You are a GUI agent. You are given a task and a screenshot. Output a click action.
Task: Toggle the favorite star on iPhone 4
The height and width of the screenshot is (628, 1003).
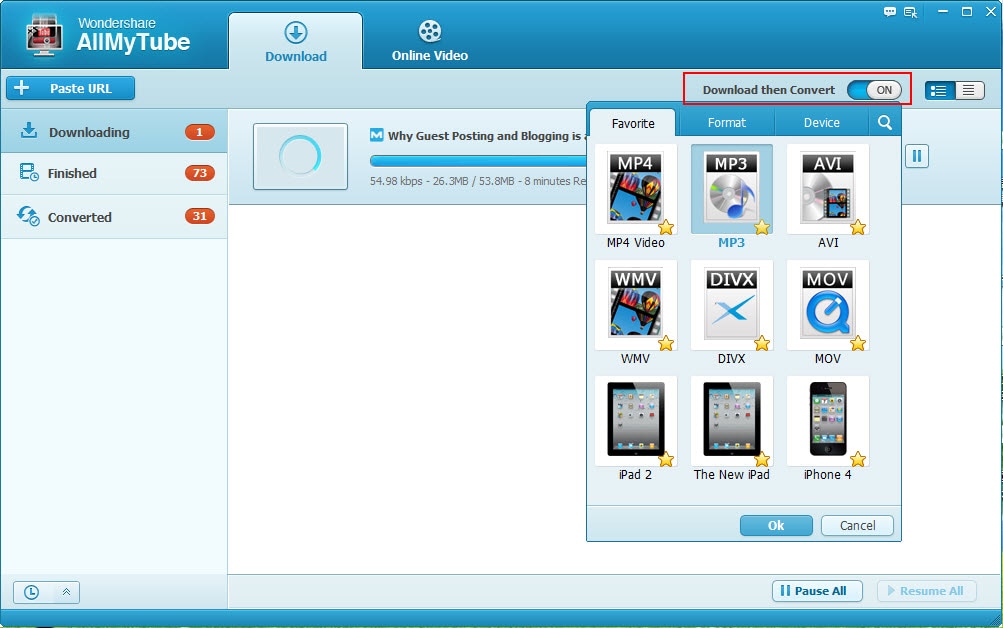point(858,459)
